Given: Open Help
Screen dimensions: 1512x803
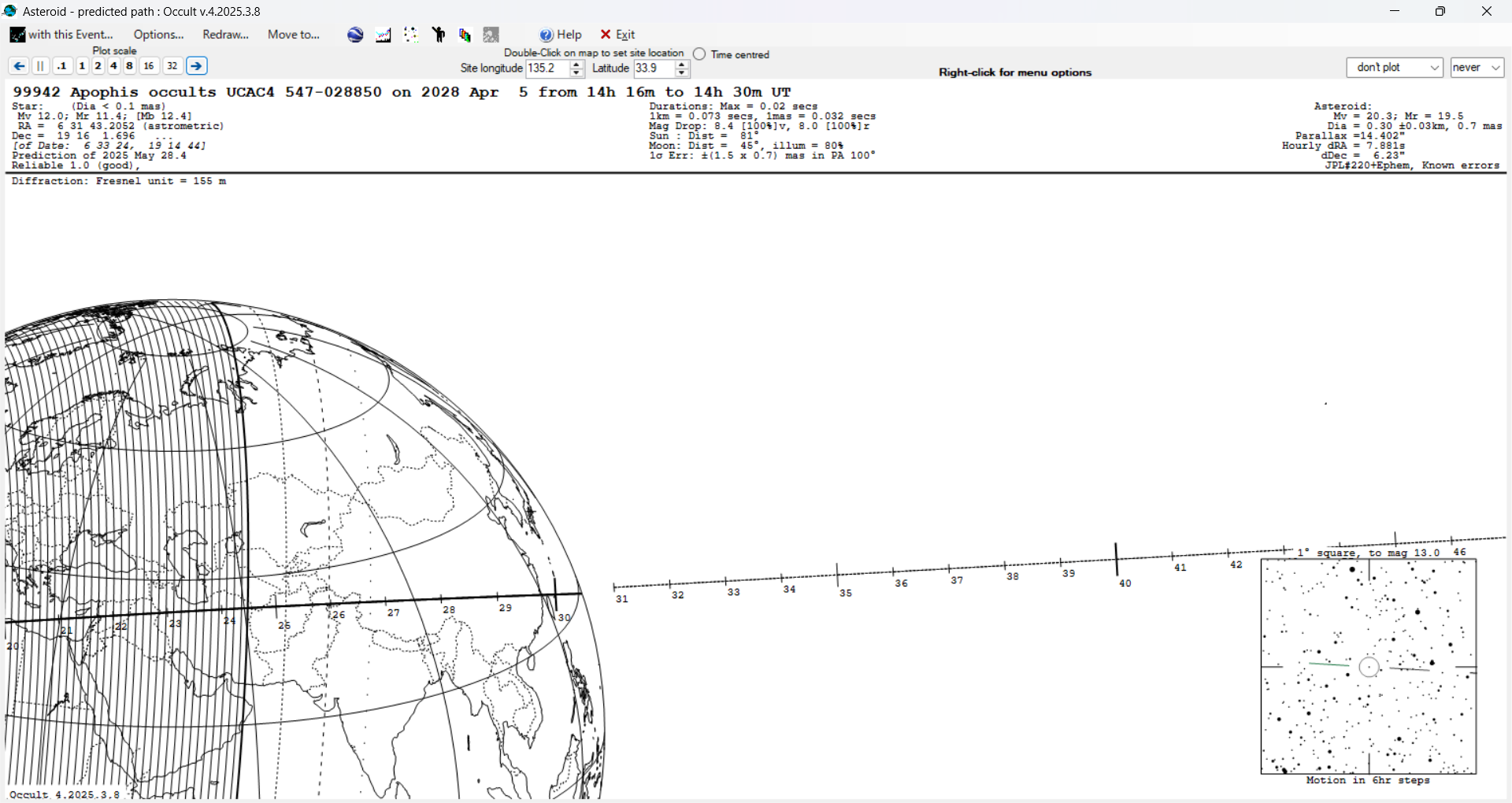Looking at the screenshot, I should (x=561, y=35).
